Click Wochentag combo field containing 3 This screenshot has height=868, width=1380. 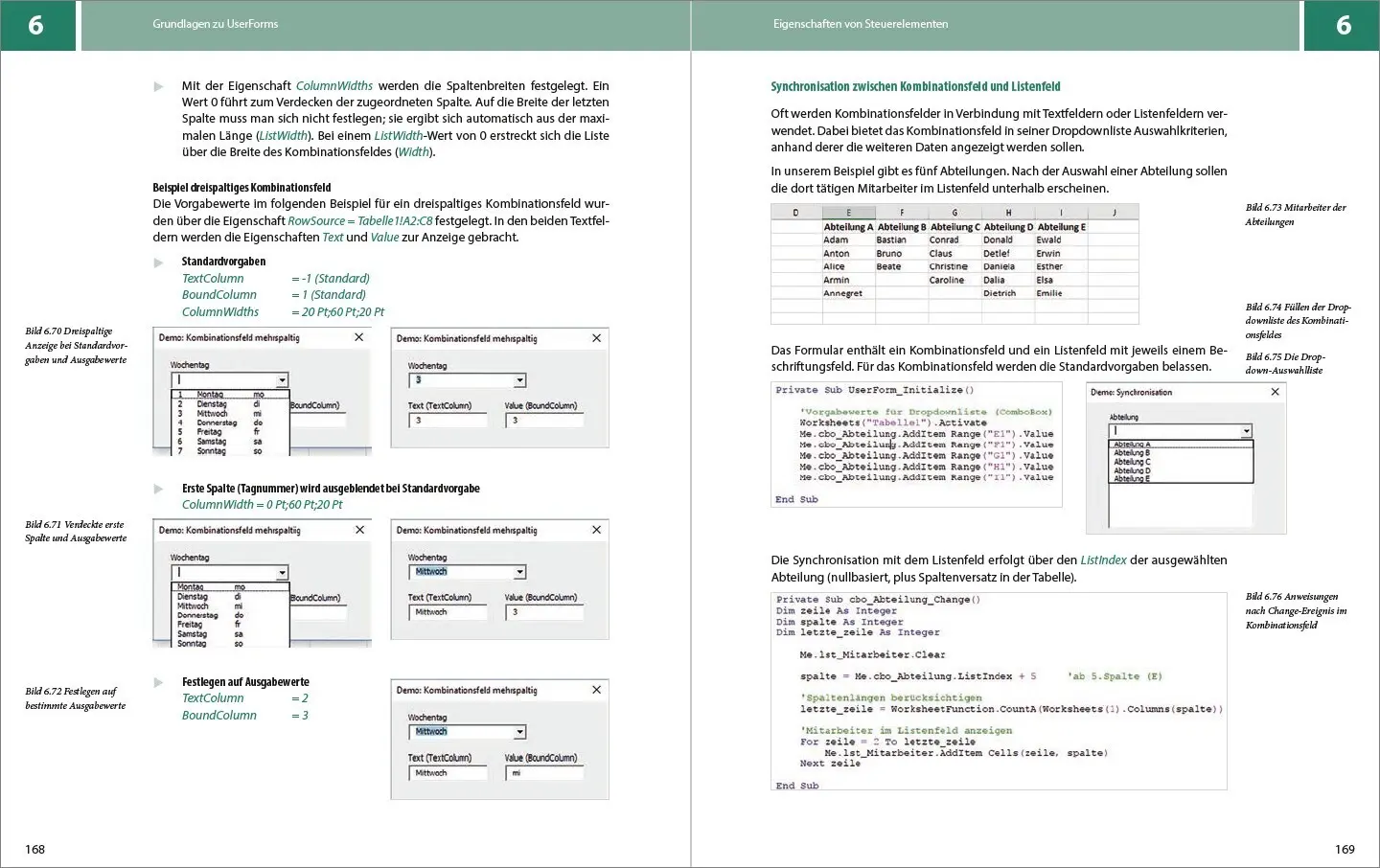(x=468, y=380)
